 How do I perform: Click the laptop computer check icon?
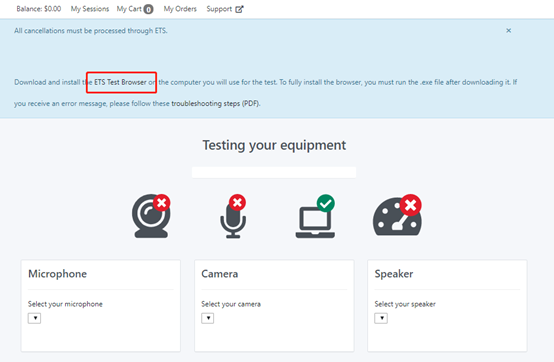coord(315,216)
